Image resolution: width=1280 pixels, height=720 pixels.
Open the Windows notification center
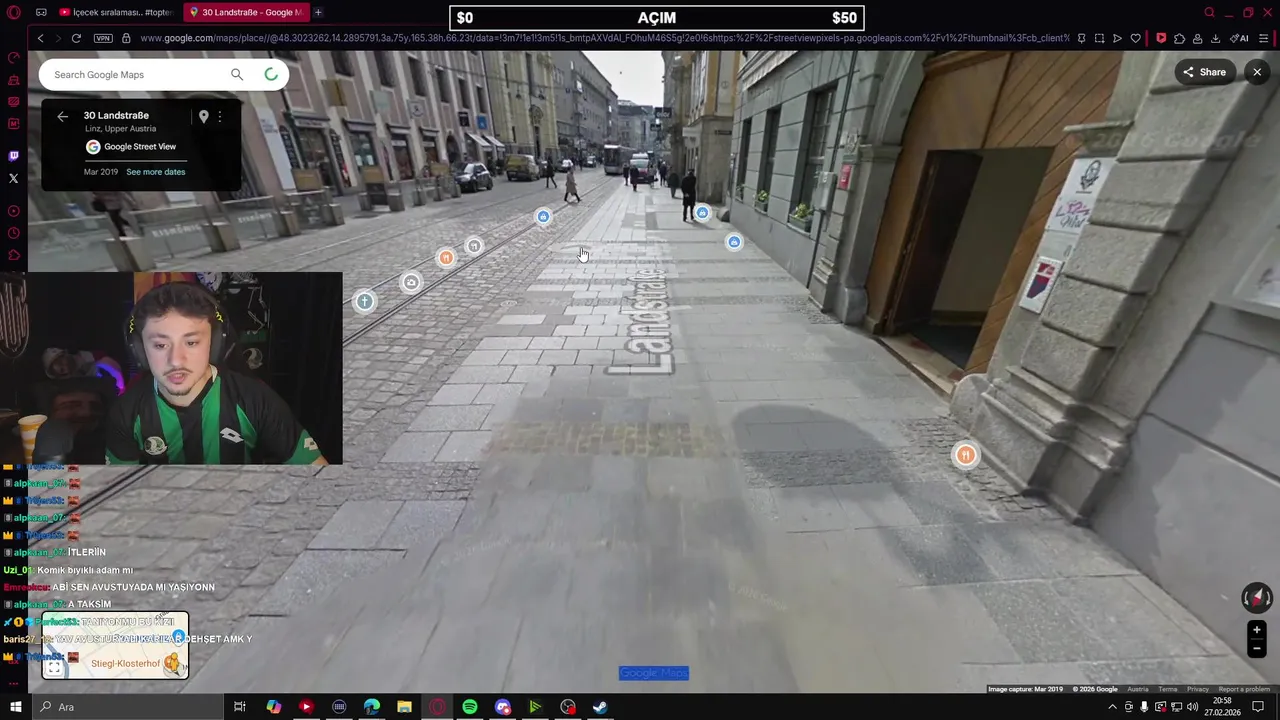click(1258, 707)
